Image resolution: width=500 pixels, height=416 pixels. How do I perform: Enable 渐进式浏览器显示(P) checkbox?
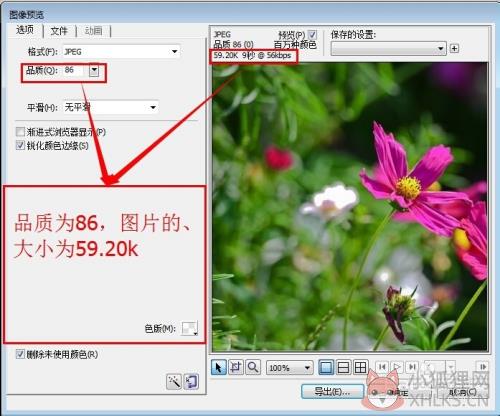pyautogui.click(x=20, y=132)
